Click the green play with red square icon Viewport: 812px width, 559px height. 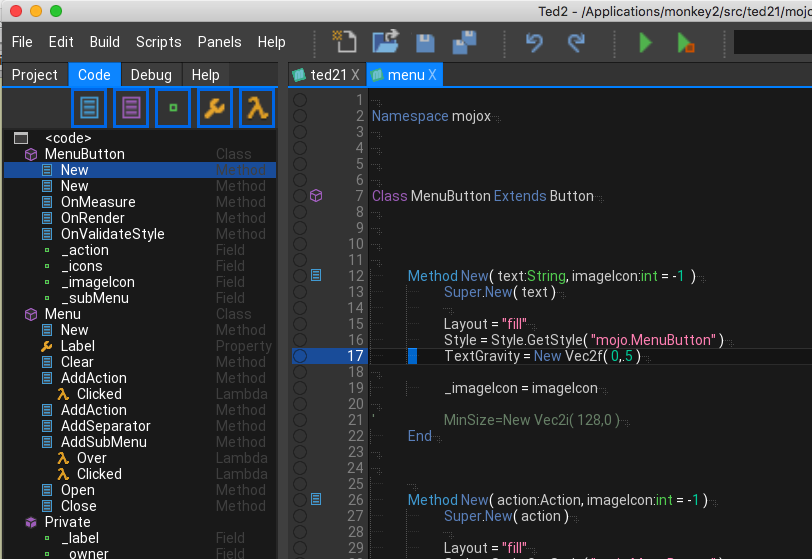click(x=686, y=42)
